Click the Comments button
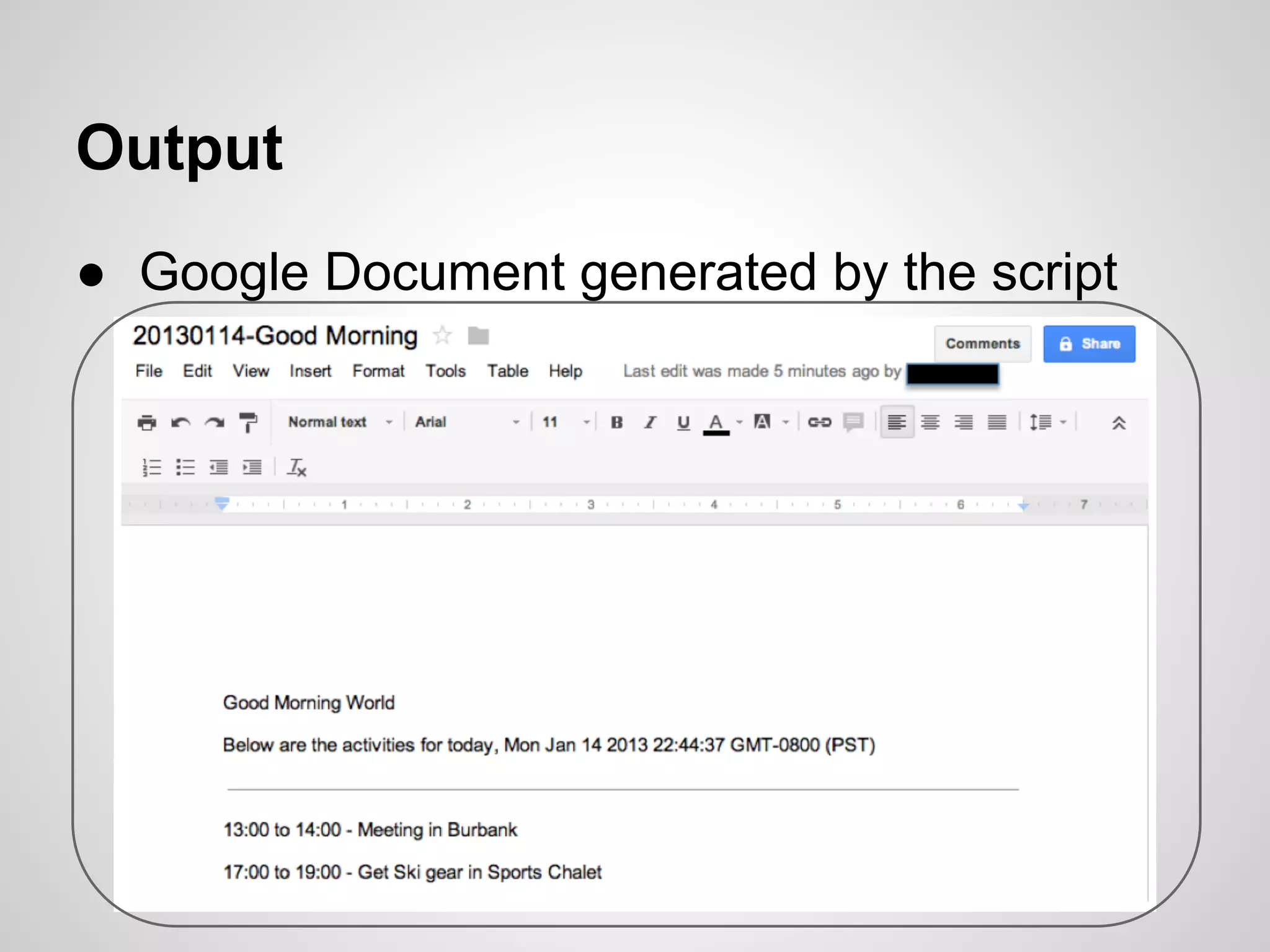The width and height of the screenshot is (1270, 952). [983, 343]
